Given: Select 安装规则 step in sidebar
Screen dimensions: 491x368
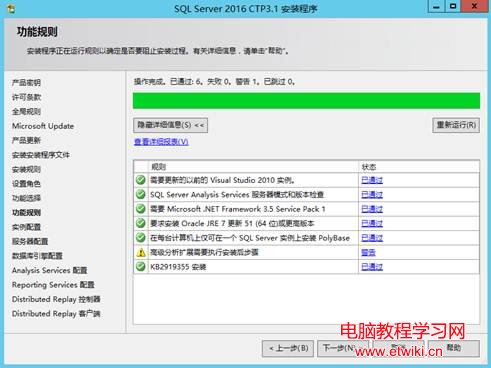Looking at the screenshot, I should (26, 169).
